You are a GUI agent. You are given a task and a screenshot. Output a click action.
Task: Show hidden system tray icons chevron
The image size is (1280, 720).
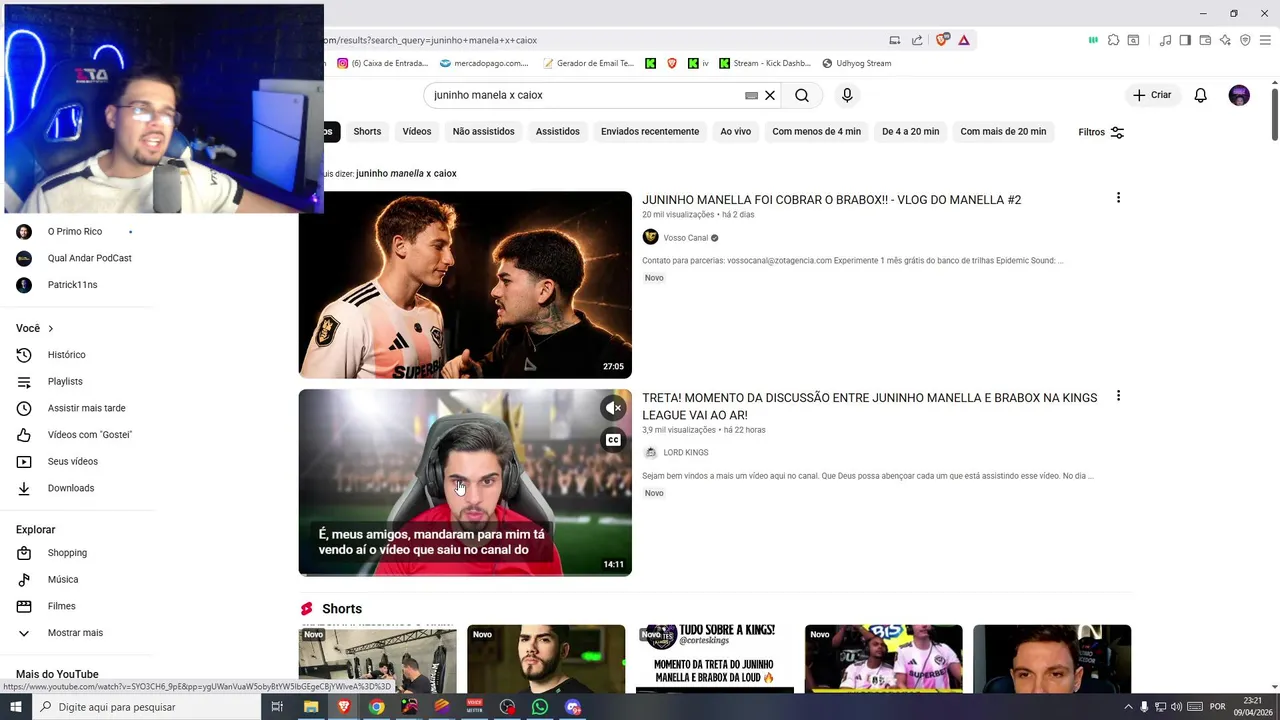(x=1129, y=707)
